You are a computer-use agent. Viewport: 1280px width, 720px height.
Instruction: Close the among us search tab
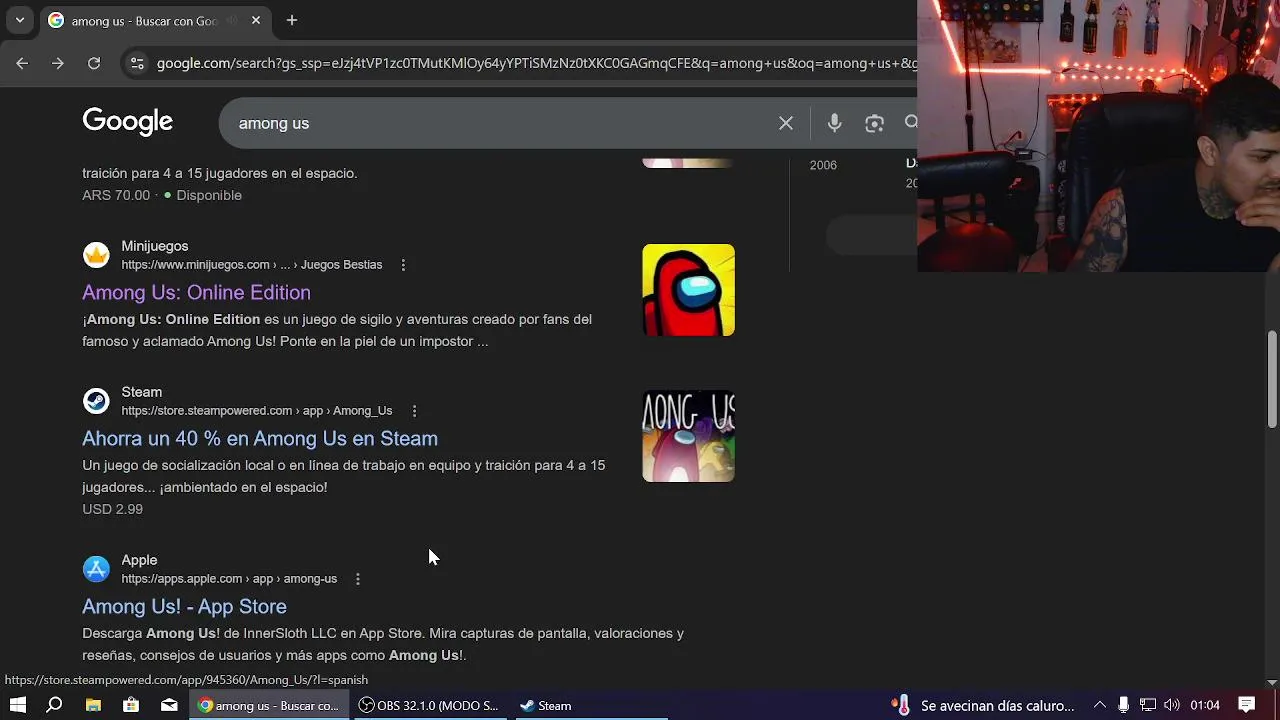point(256,20)
